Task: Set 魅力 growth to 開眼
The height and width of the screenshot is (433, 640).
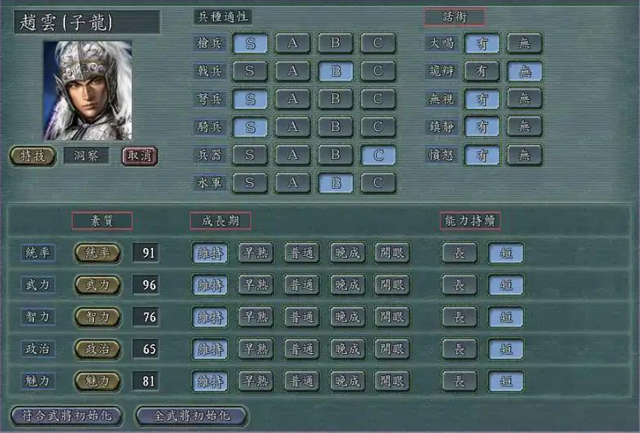Action: click(x=392, y=381)
